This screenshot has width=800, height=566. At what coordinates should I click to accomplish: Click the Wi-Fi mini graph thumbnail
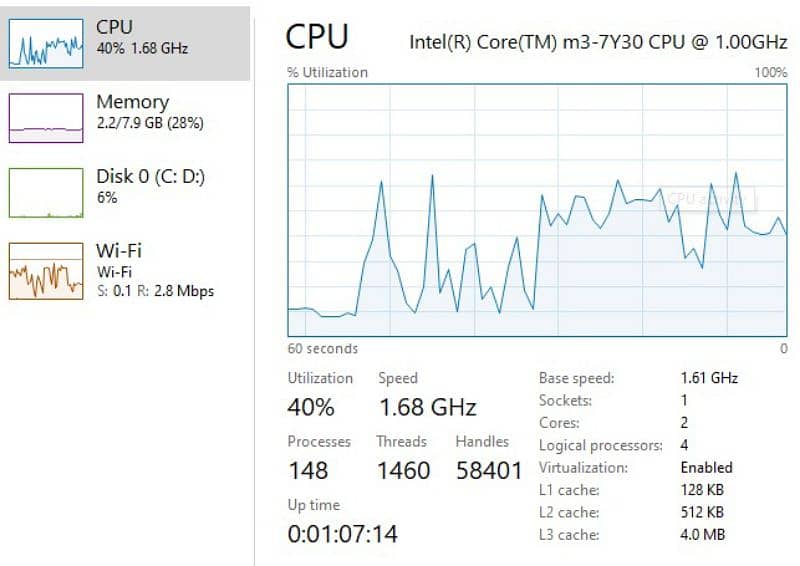[x=46, y=270]
